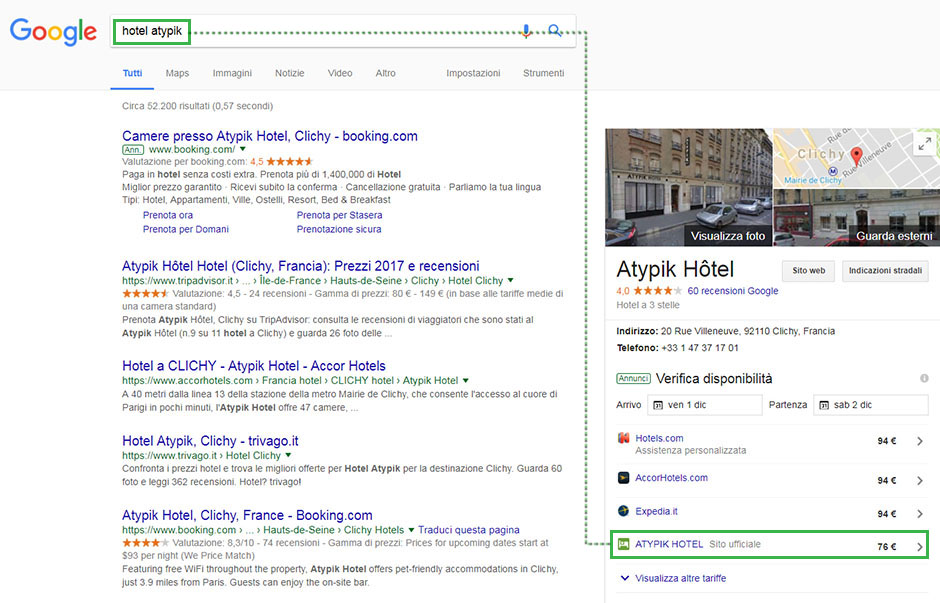This screenshot has width=940, height=603.
Task: Click the Expedia.it link text
Action: click(656, 511)
